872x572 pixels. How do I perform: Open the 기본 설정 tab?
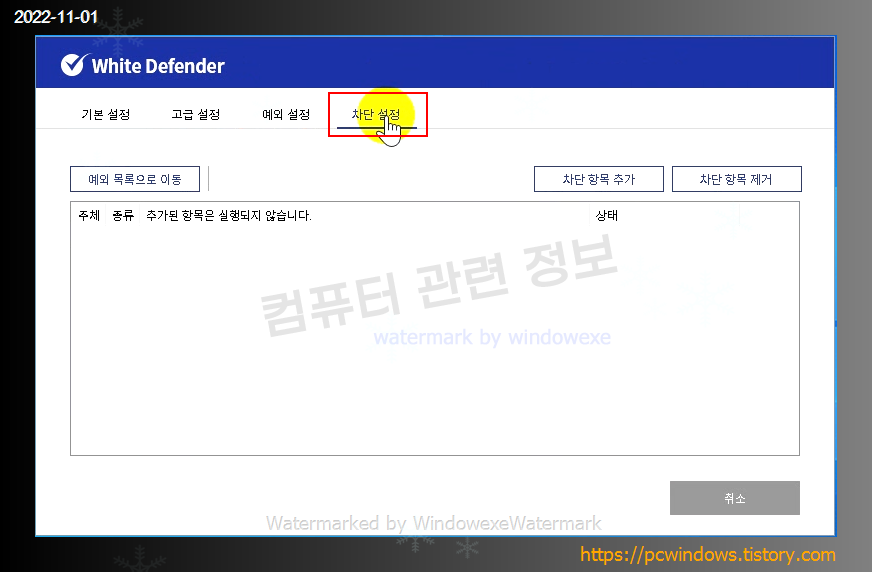click(x=106, y=115)
